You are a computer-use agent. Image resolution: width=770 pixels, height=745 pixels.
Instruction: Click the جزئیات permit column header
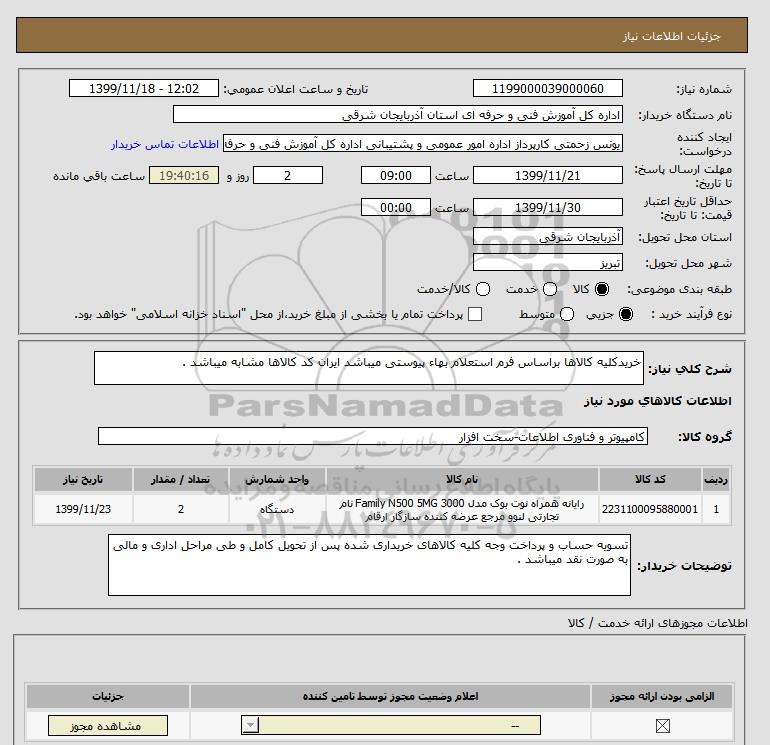tap(108, 696)
